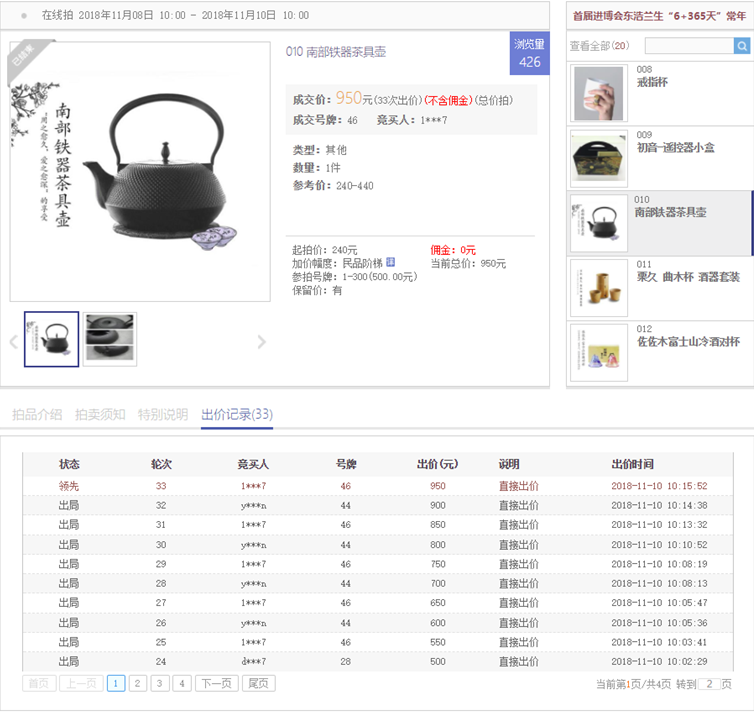
Task: Select page 1 in pagination
Action: click(x=116, y=683)
